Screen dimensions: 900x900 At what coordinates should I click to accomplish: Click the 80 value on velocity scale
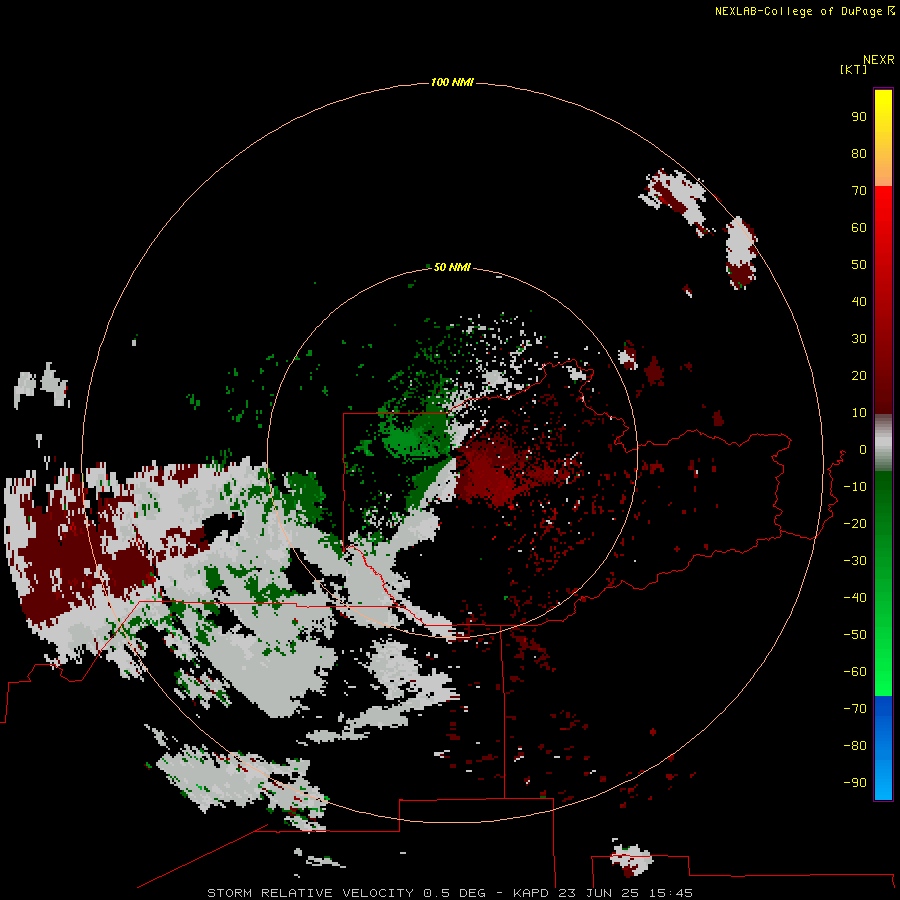[x=859, y=153]
